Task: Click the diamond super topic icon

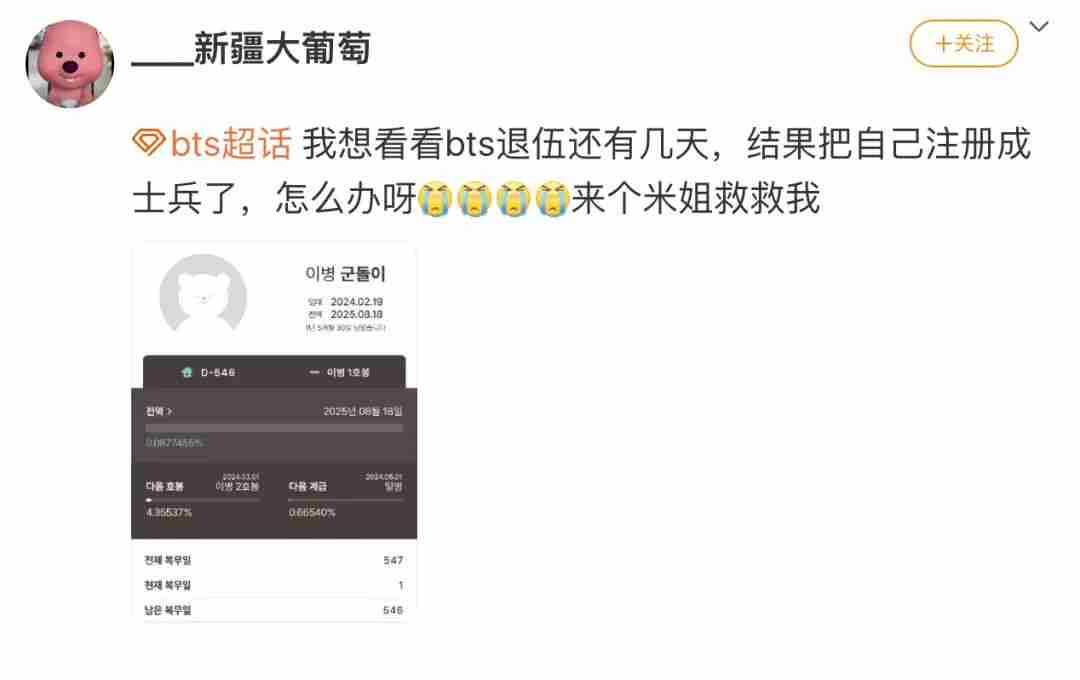Action: click(x=148, y=143)
